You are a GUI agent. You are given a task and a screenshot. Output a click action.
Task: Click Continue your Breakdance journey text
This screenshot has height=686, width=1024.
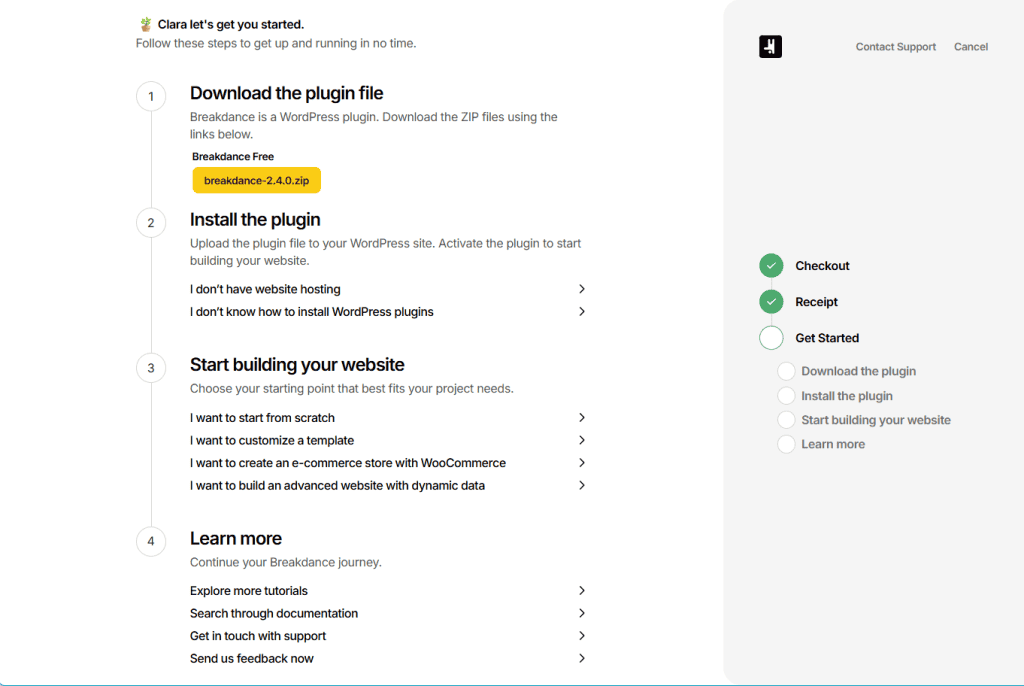[286, 562]
